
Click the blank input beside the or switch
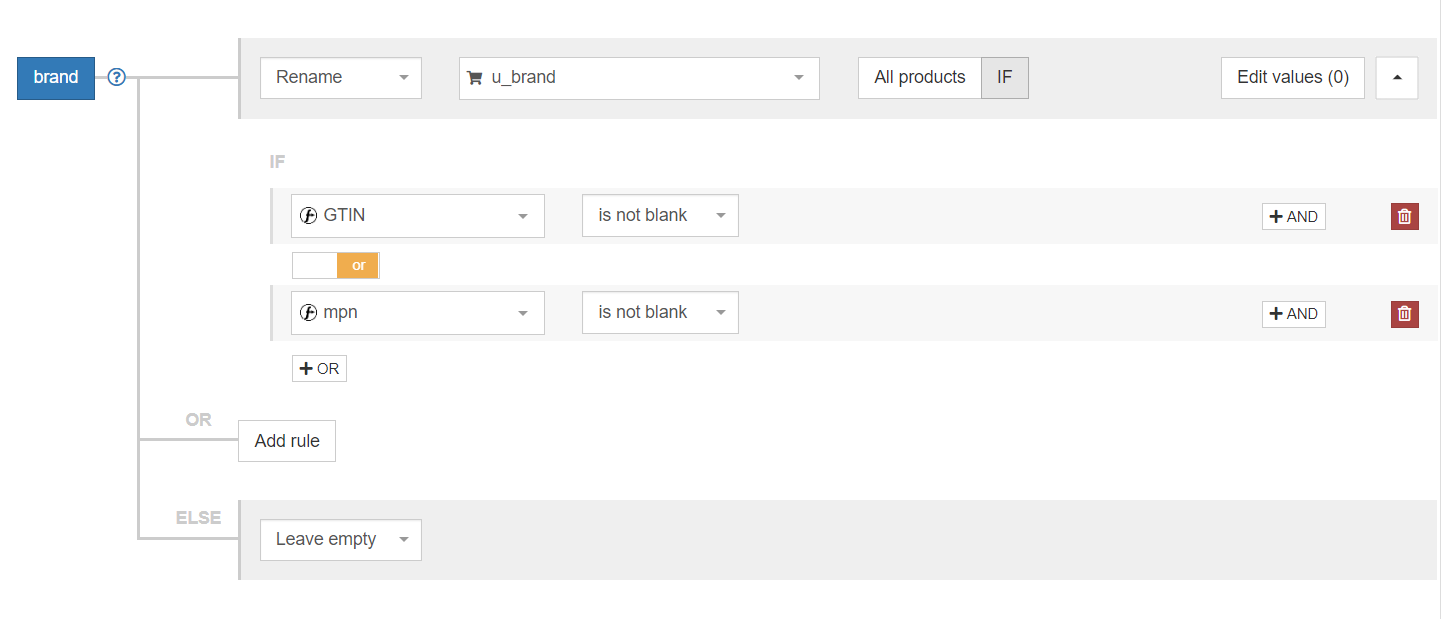click(x=314, y=265)
